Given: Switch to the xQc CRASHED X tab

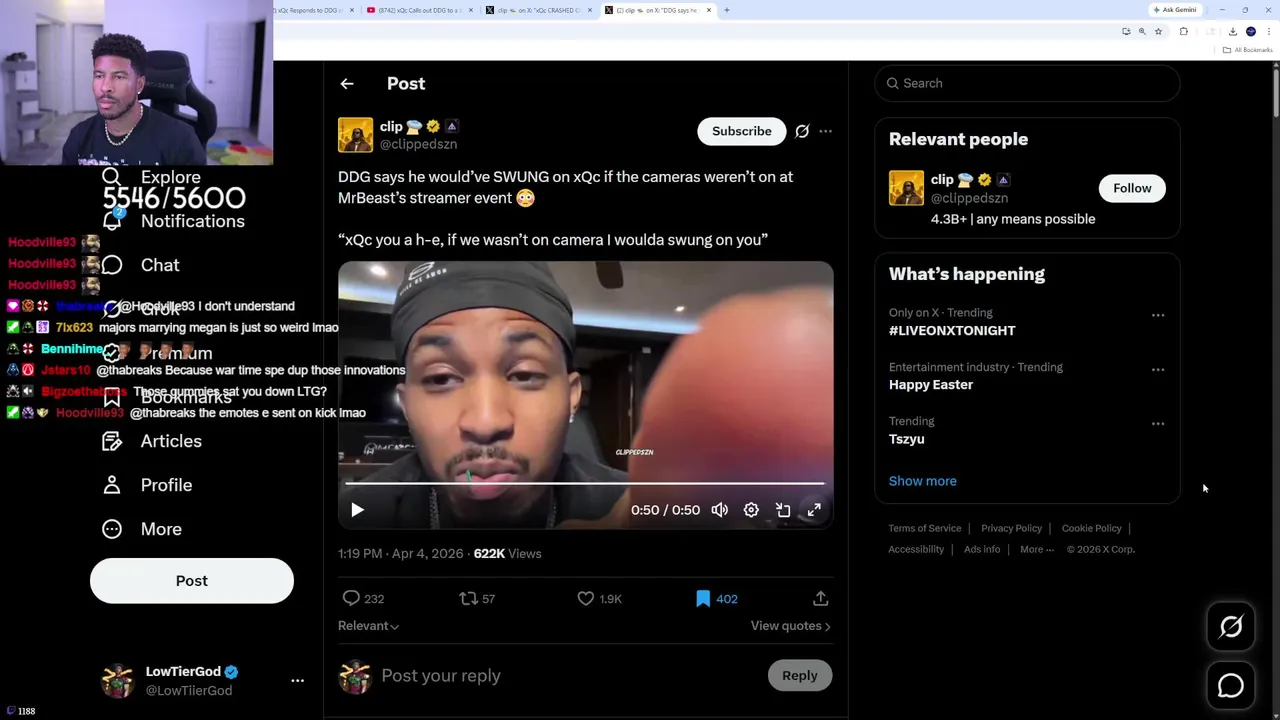Looking at the screenshot, I should coord(540,10).
